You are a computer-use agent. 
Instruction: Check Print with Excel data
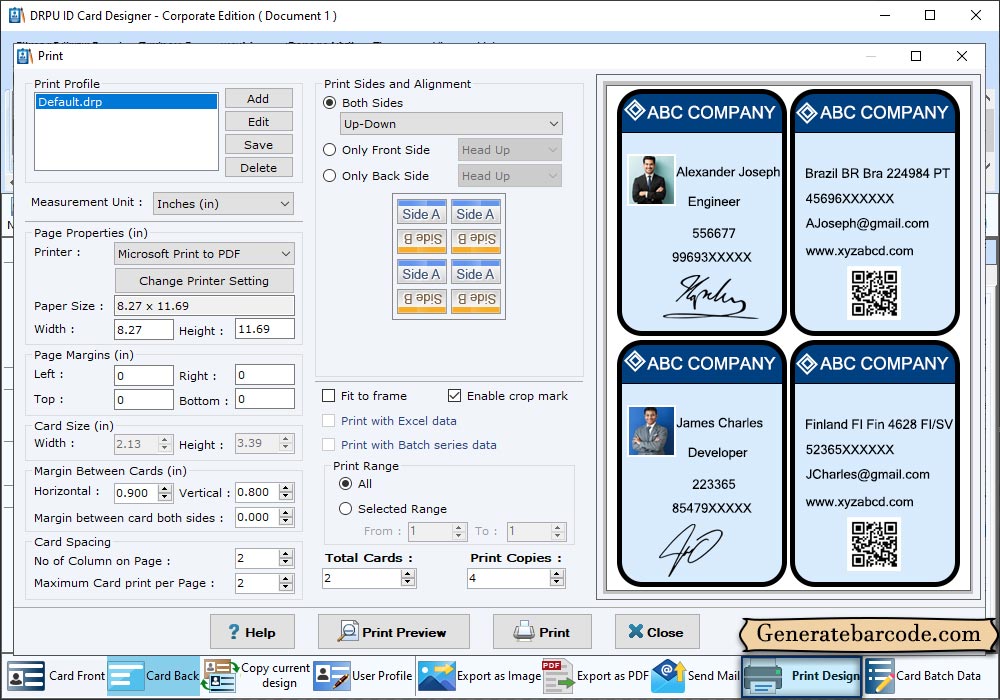coord(328,421)
